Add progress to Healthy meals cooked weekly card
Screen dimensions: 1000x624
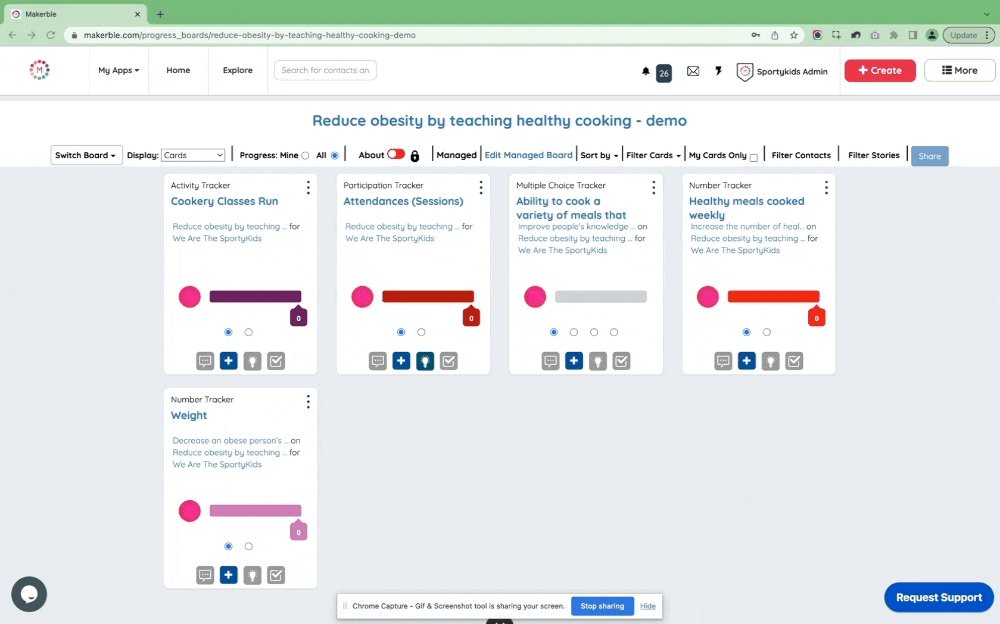(747, 360)
